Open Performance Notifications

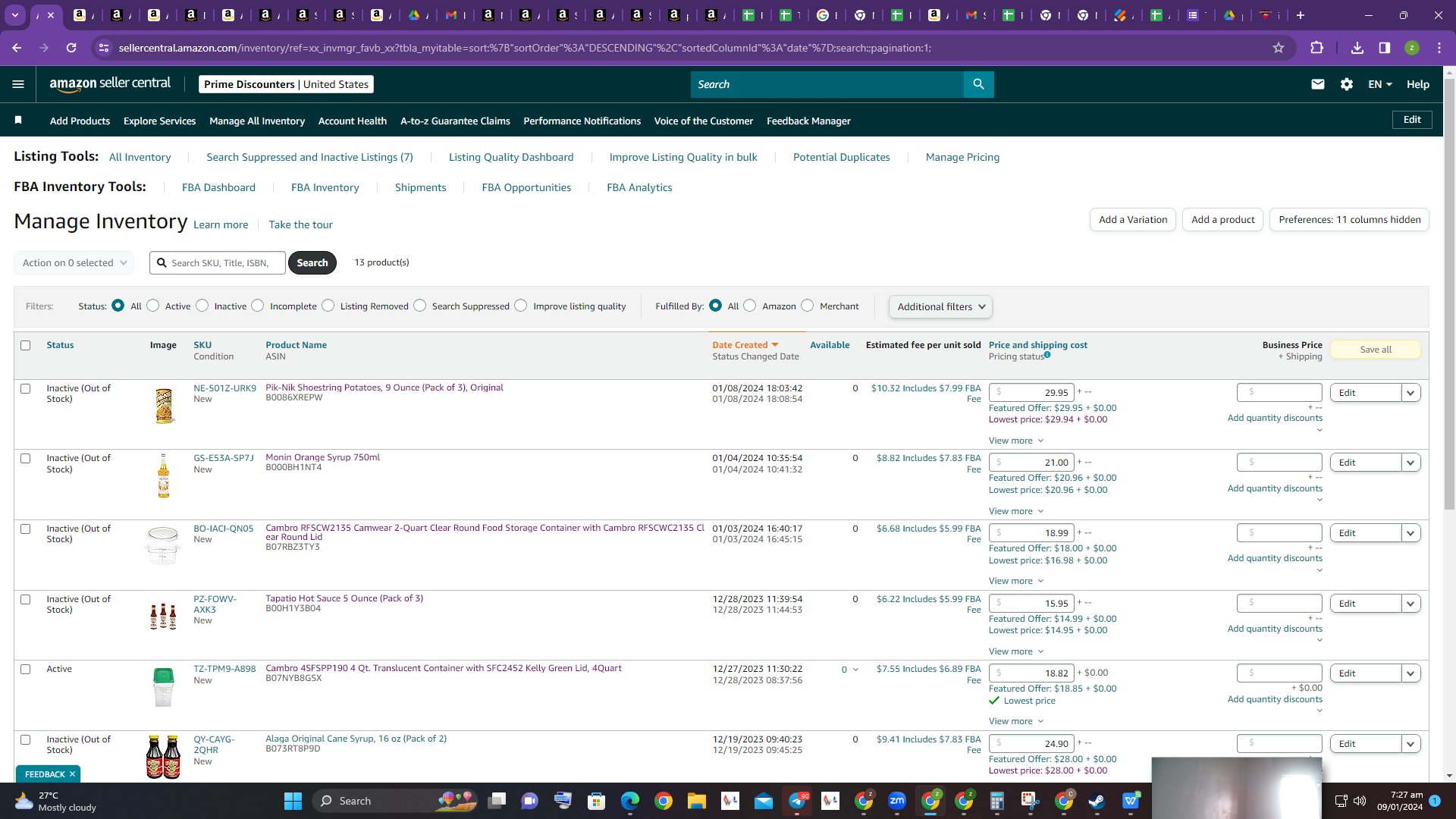[582, 121]
